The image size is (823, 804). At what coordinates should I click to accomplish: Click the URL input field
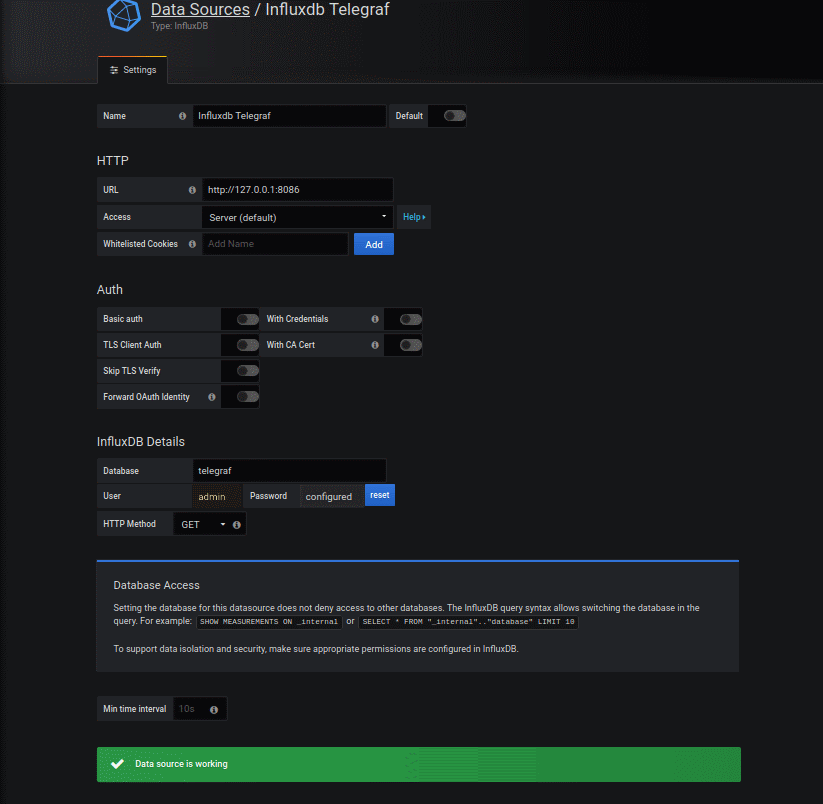298,190
